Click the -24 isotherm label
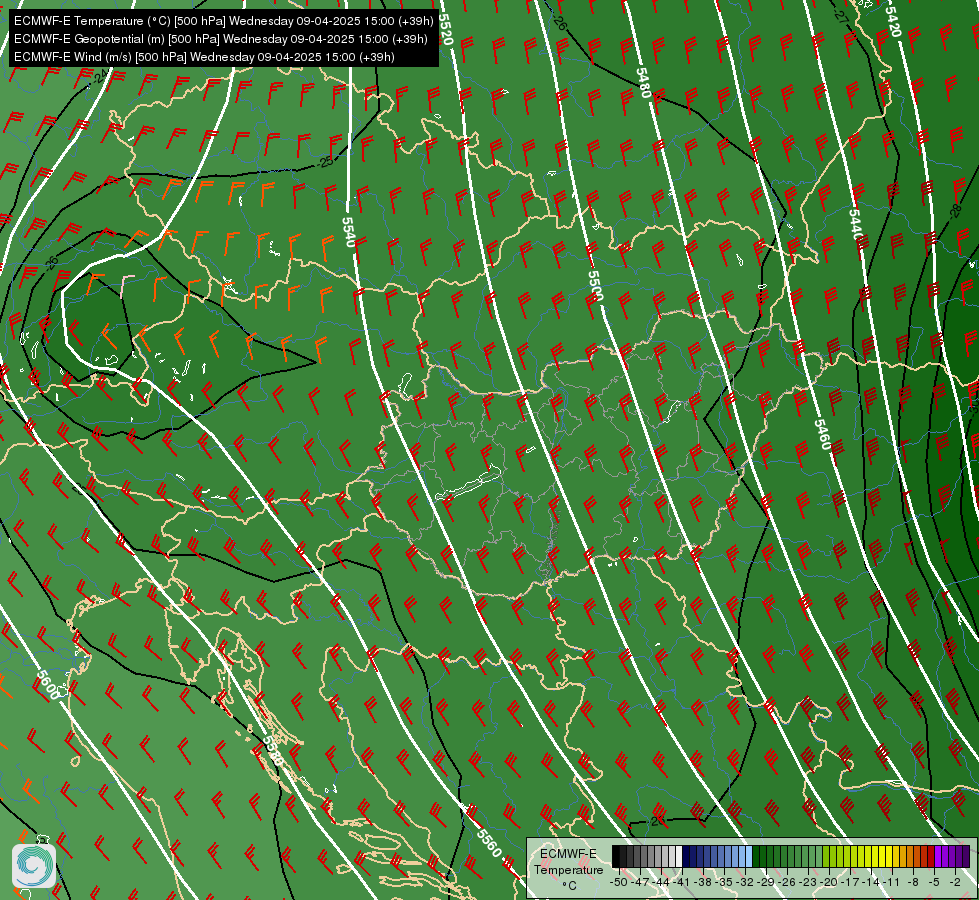The image size is (979, 900). [99, 77]
